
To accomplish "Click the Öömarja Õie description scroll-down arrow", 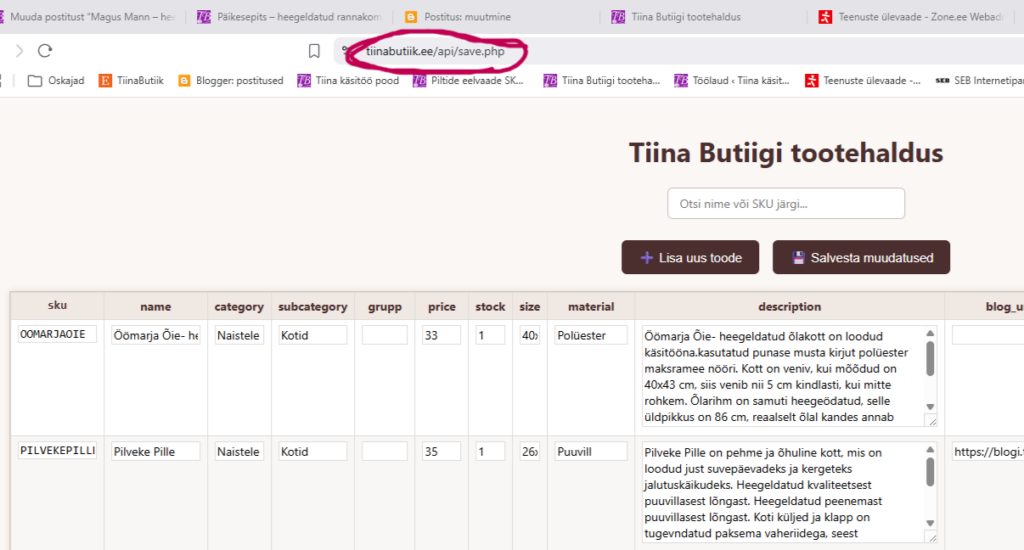I will tap(930, 406).
